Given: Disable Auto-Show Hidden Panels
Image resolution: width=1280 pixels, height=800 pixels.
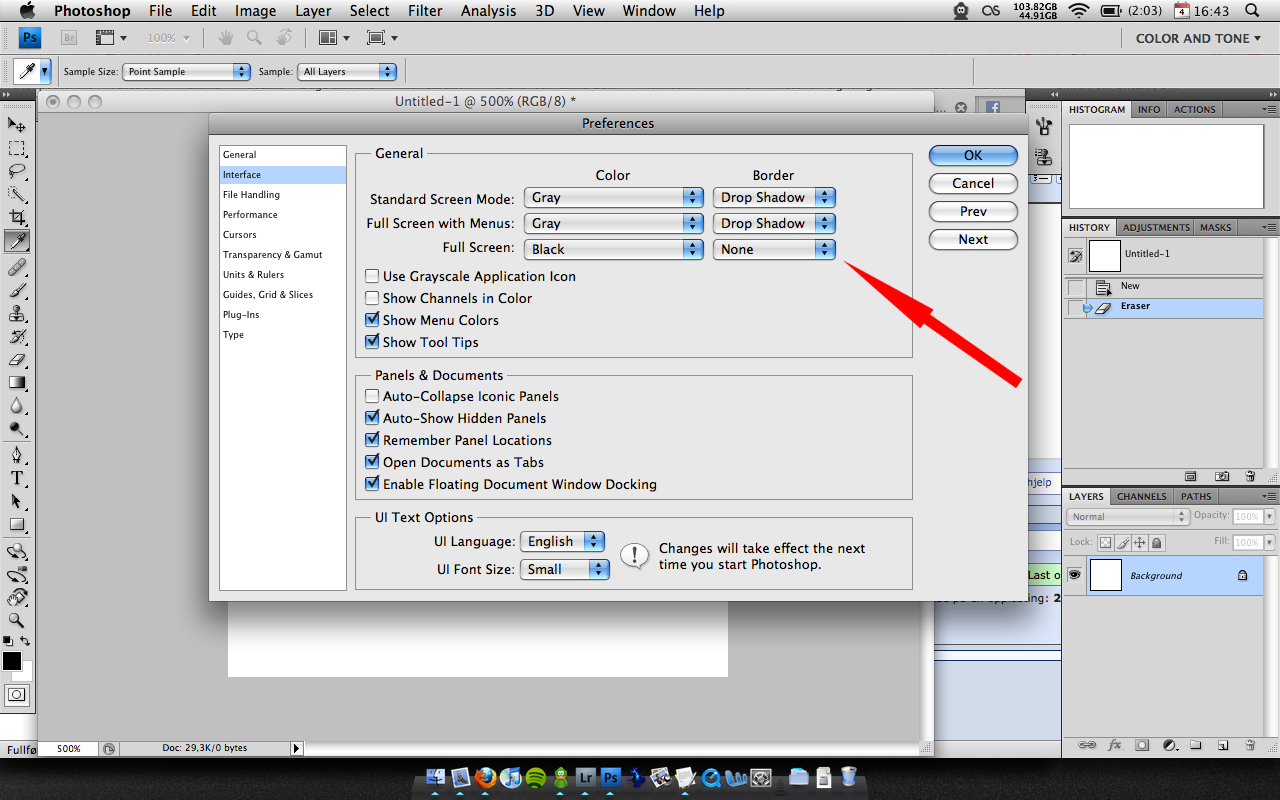Looking at the screenshot, I should pos(372,418).
